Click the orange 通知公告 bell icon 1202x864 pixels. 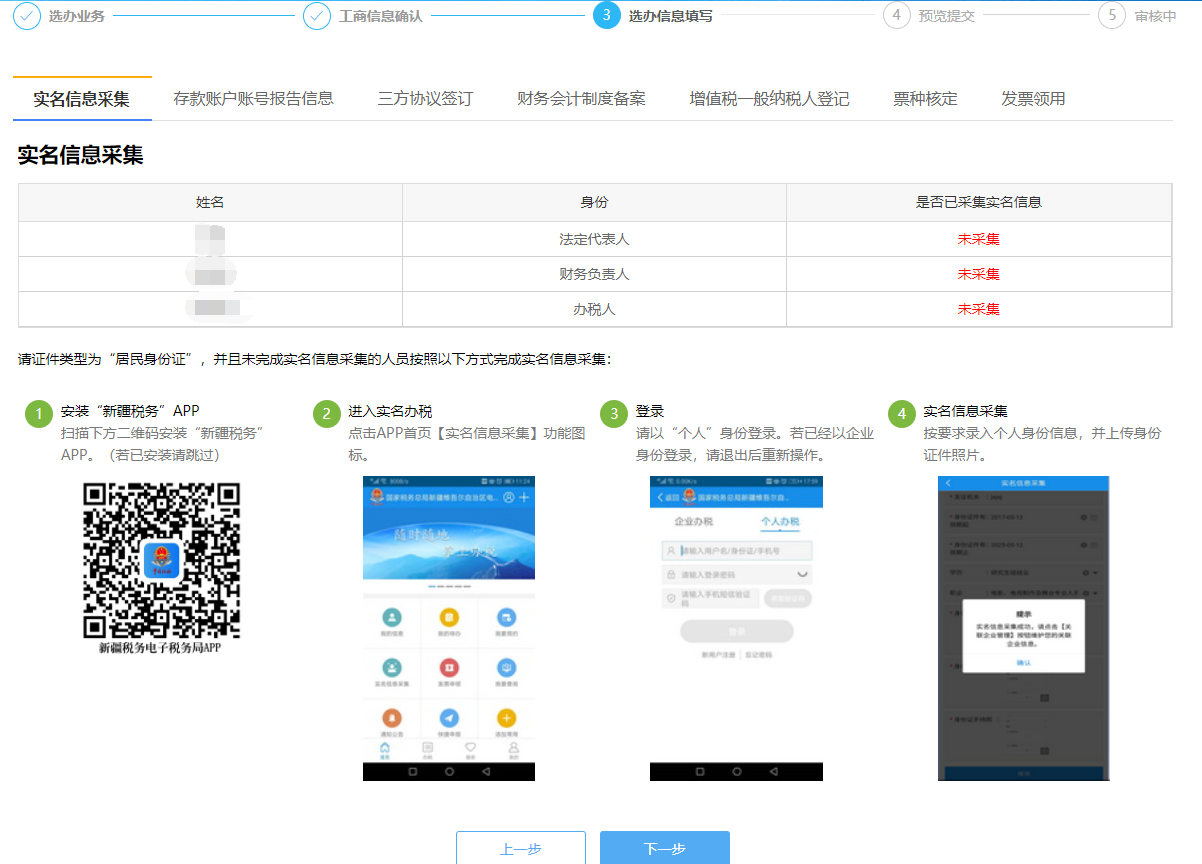pyautogui.click(x=392, y=718)
